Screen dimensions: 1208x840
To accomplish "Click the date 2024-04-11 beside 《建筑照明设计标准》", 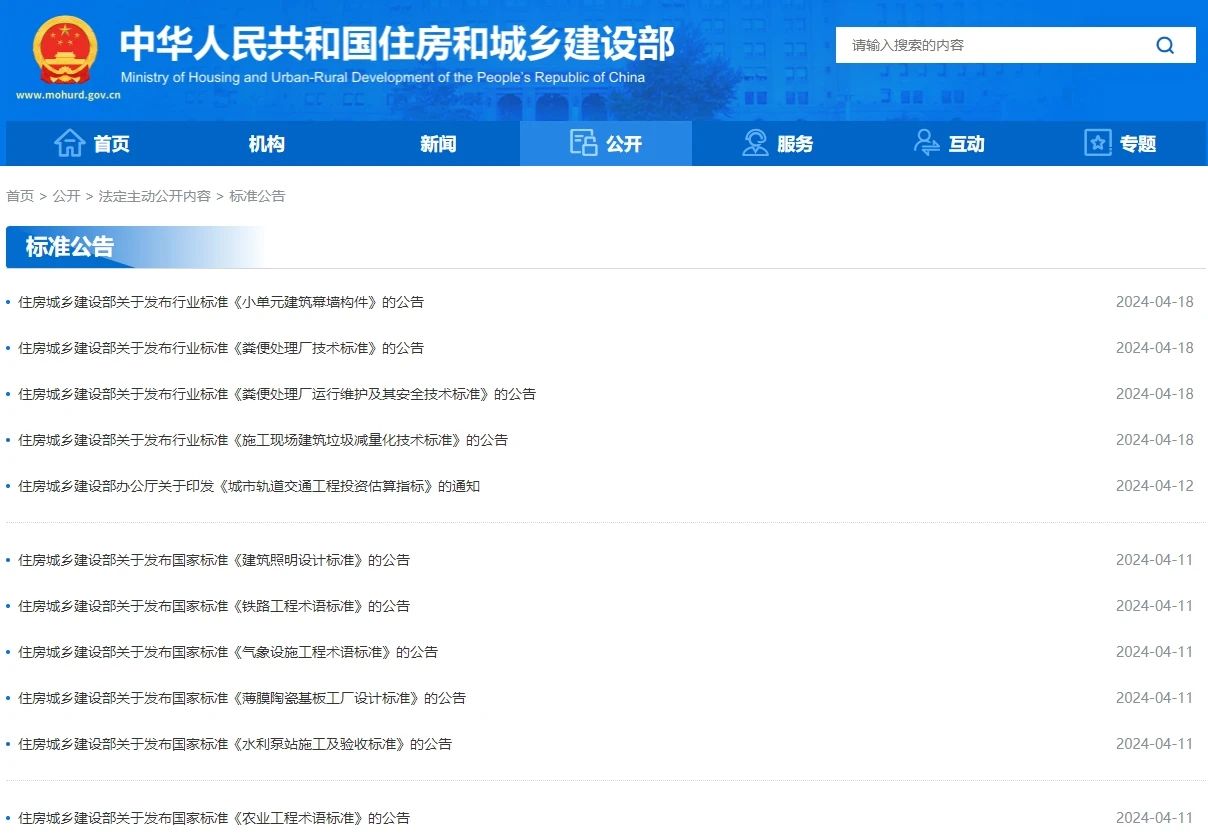I will pos(1155,560).
